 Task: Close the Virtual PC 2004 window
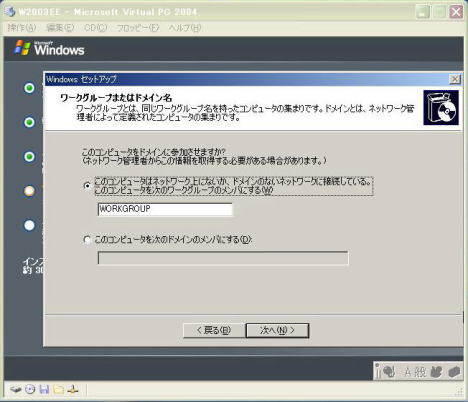click(x=456, y=12)
